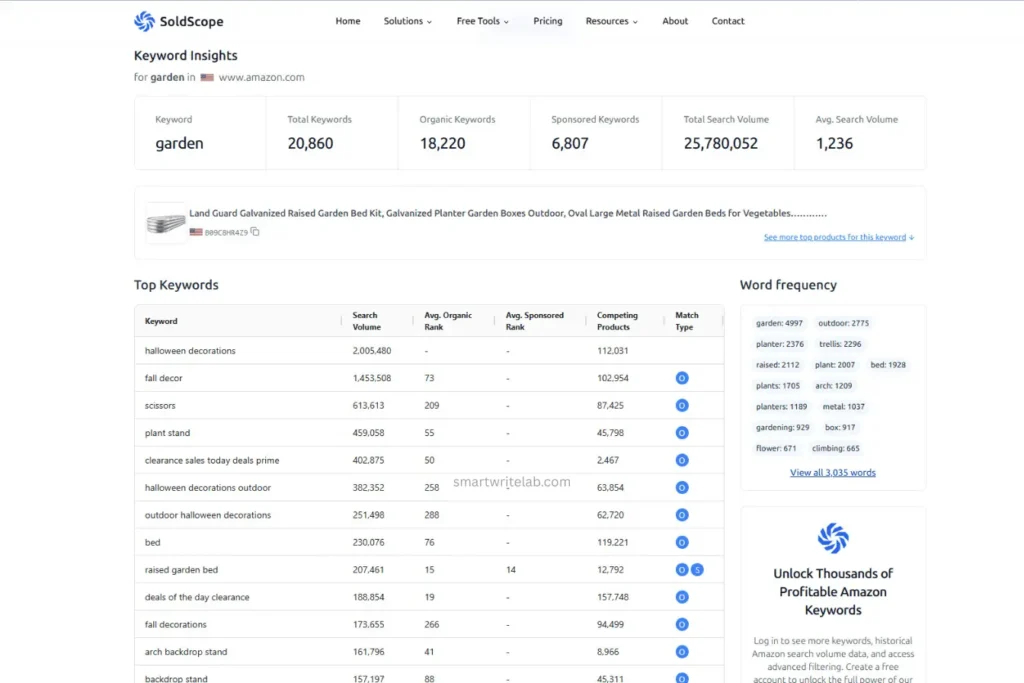Click the organic match badge for fall decor
Image resolution: width=1024 pixels, height=683 pixels.
682,378
